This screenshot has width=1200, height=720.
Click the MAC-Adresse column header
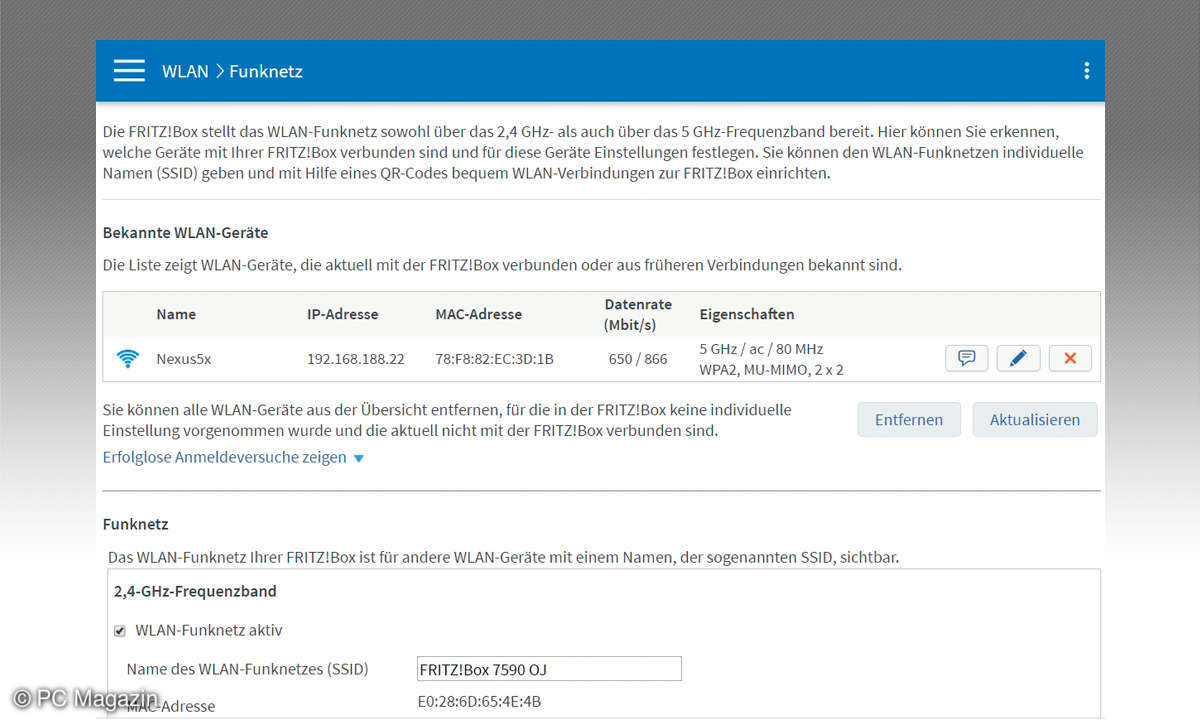[479, 314]
